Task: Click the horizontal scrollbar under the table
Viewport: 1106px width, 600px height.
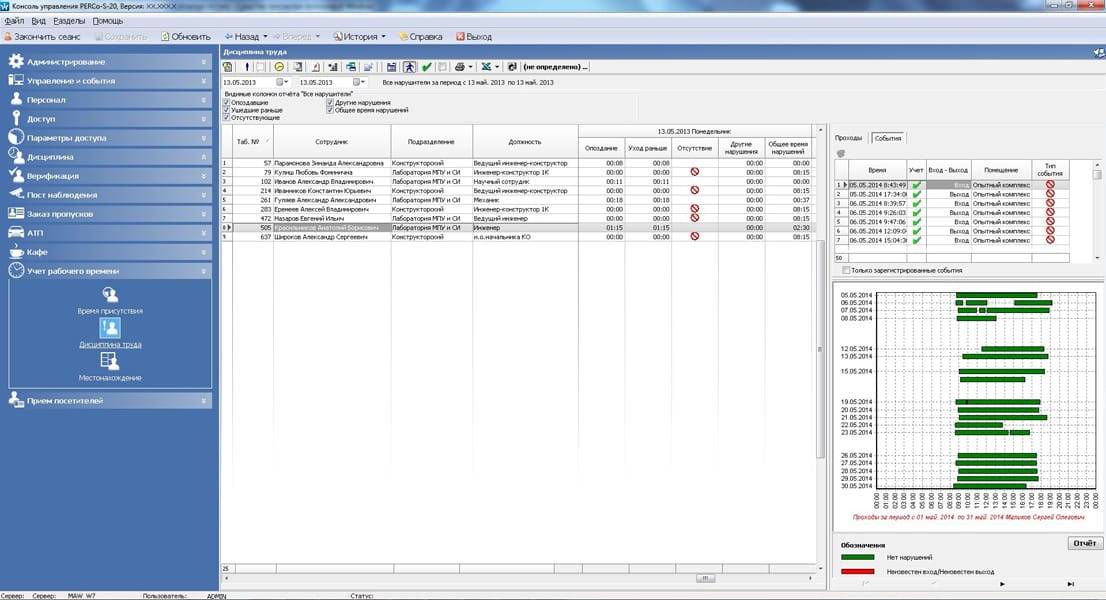Action: point(520,578)
